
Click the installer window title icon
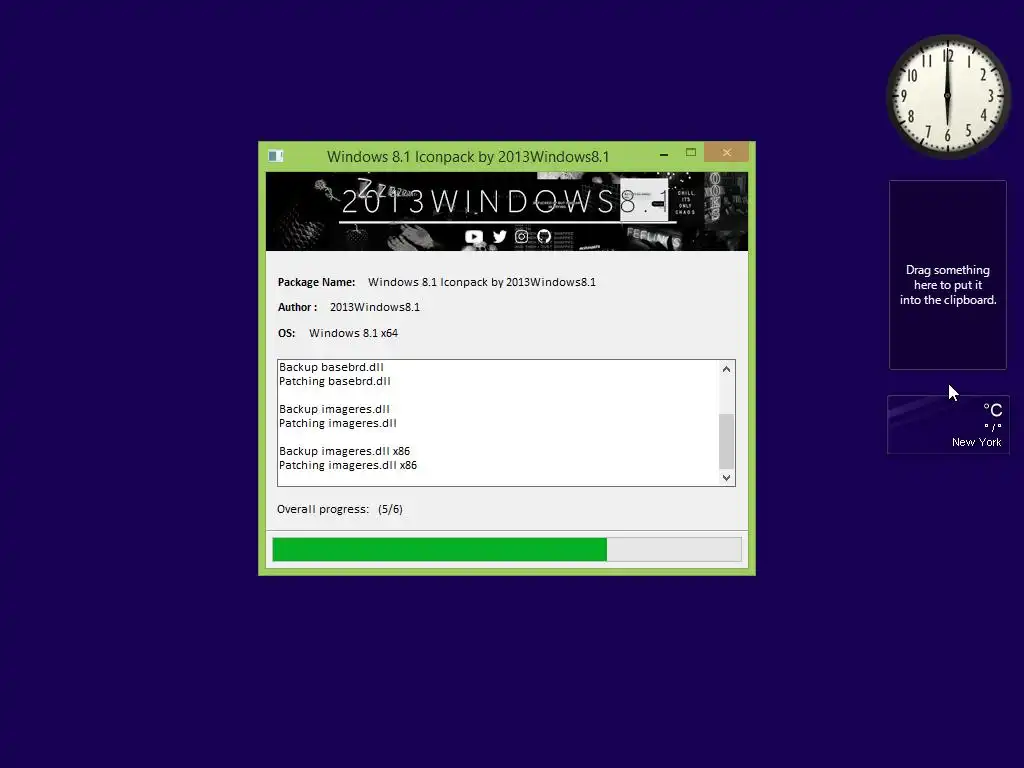coord(276,155)
